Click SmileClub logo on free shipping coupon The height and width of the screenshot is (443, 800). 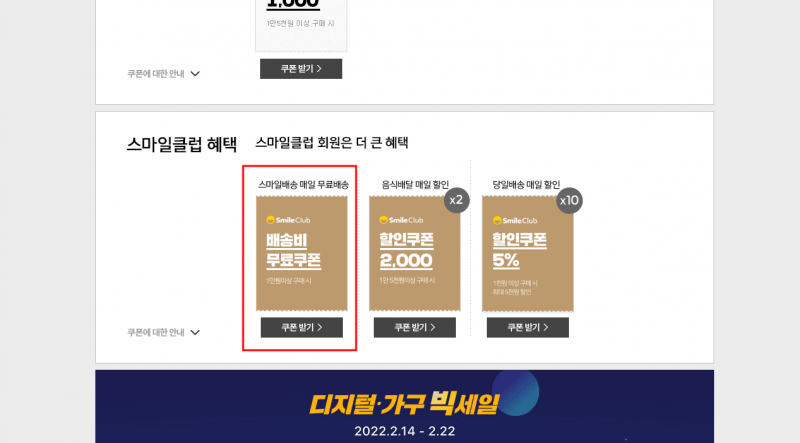[x=288, y=220]
